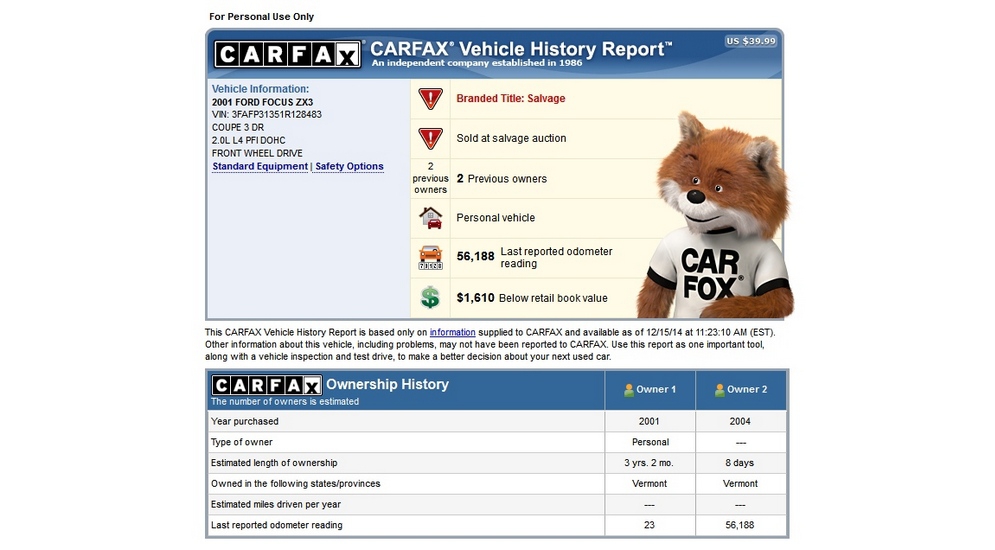
Task: Click the Sold at salvage auction warning icon
Action: click(x=430, y=138)
